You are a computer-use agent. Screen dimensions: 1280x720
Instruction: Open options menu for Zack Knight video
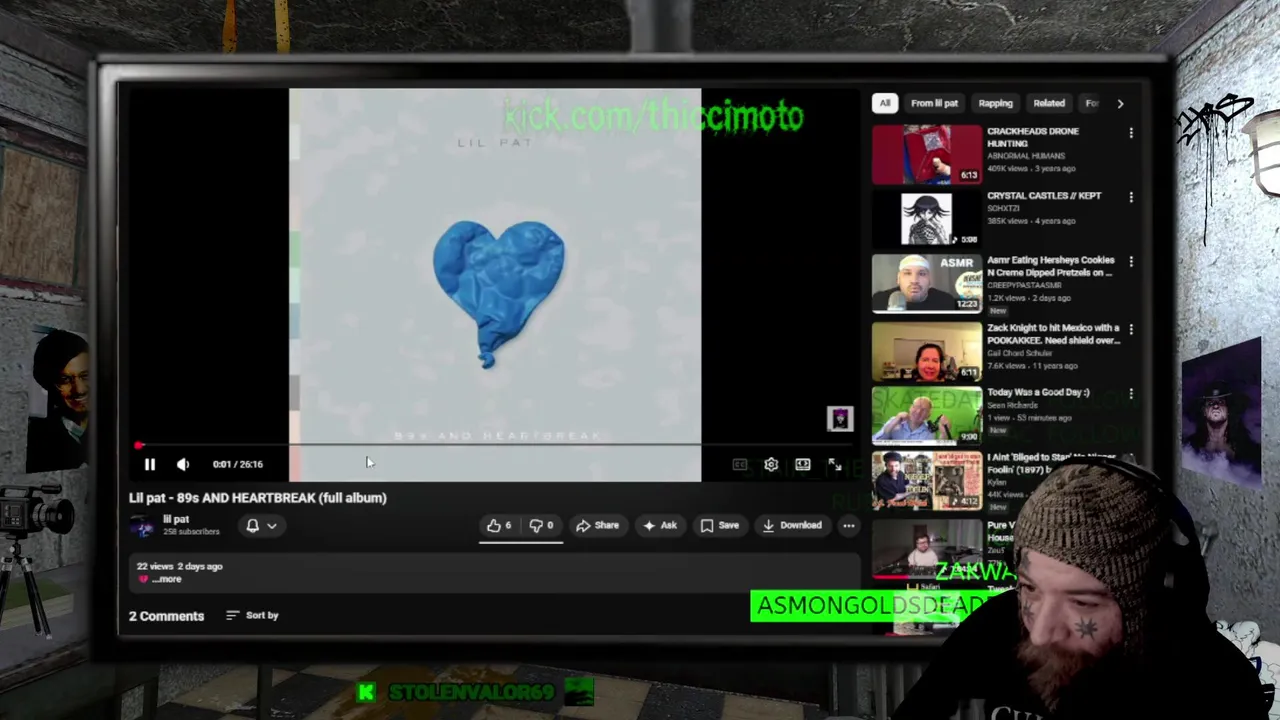1131,329
